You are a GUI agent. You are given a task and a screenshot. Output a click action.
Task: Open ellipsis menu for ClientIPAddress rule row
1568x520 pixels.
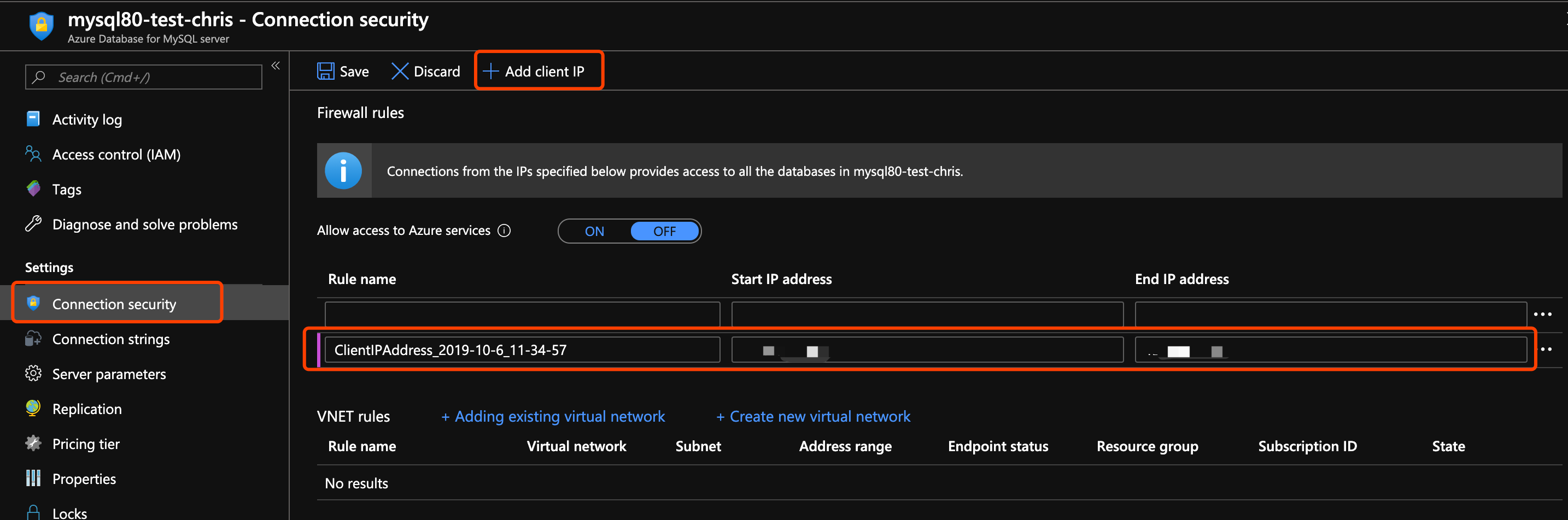[x=1546, y=349]
